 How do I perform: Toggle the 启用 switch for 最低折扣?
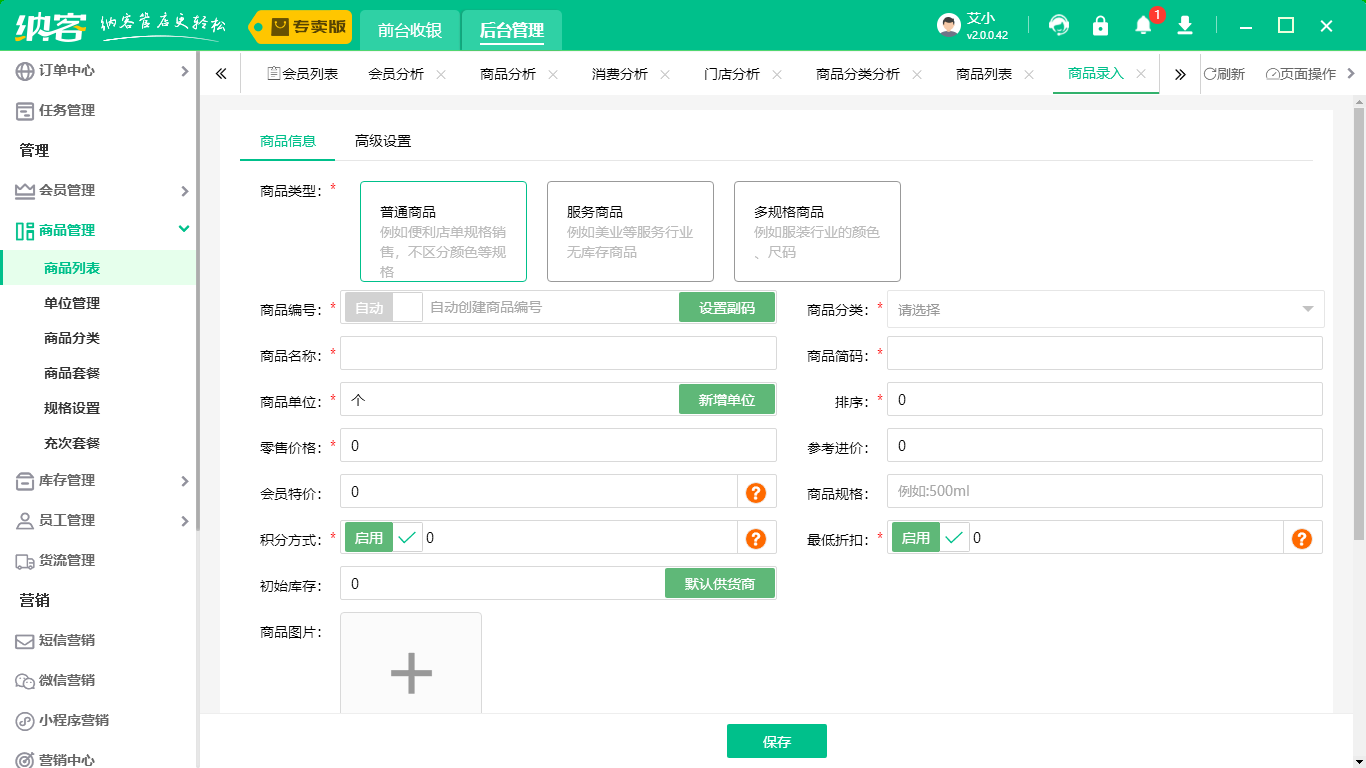click(931, 538)
